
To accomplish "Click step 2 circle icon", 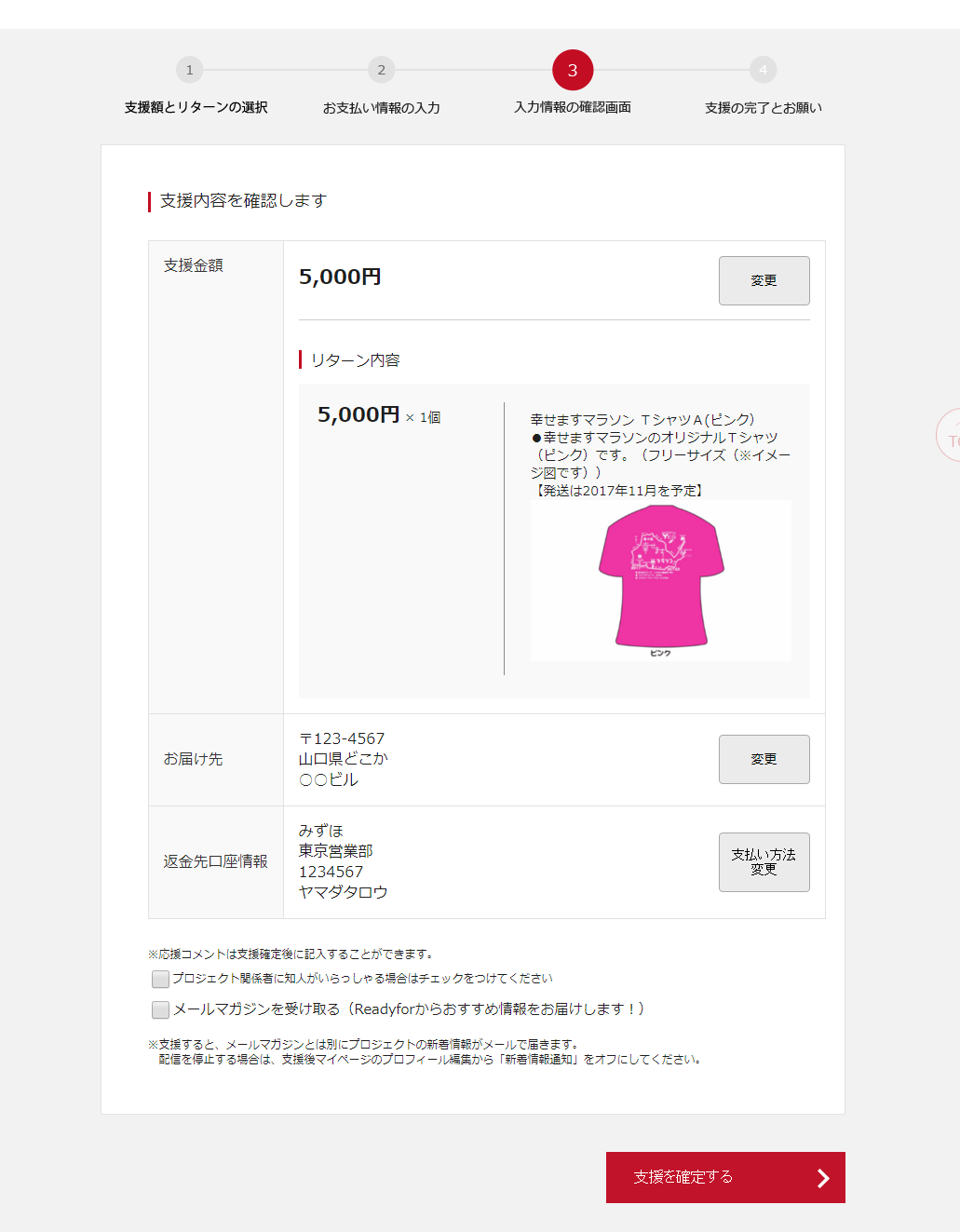I will coord(381,70).
